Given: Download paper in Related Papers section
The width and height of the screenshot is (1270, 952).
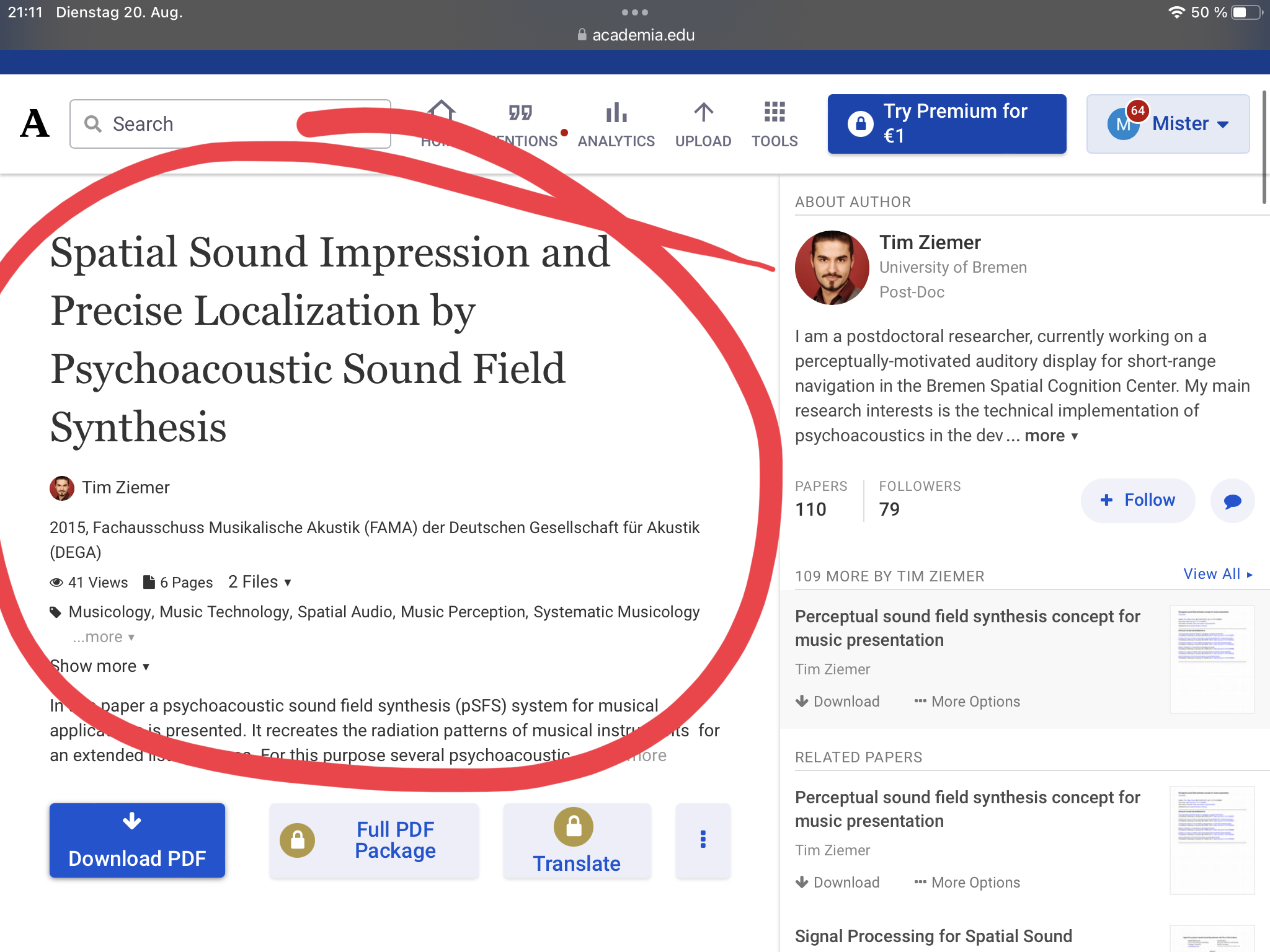Looking at the screenshot, I should [x=838, y=883].
